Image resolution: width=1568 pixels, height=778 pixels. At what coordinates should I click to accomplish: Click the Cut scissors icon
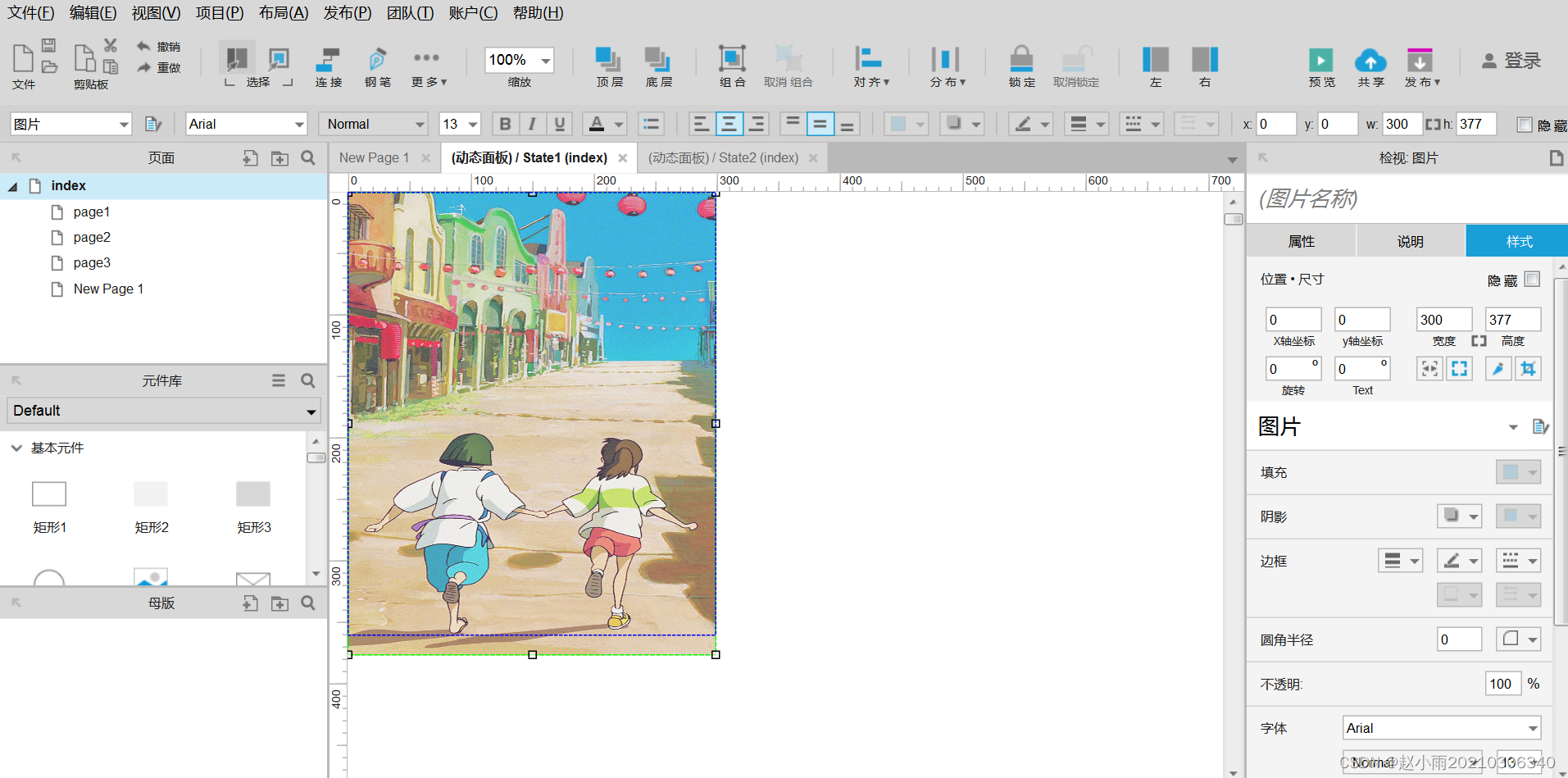pos(111,45)
